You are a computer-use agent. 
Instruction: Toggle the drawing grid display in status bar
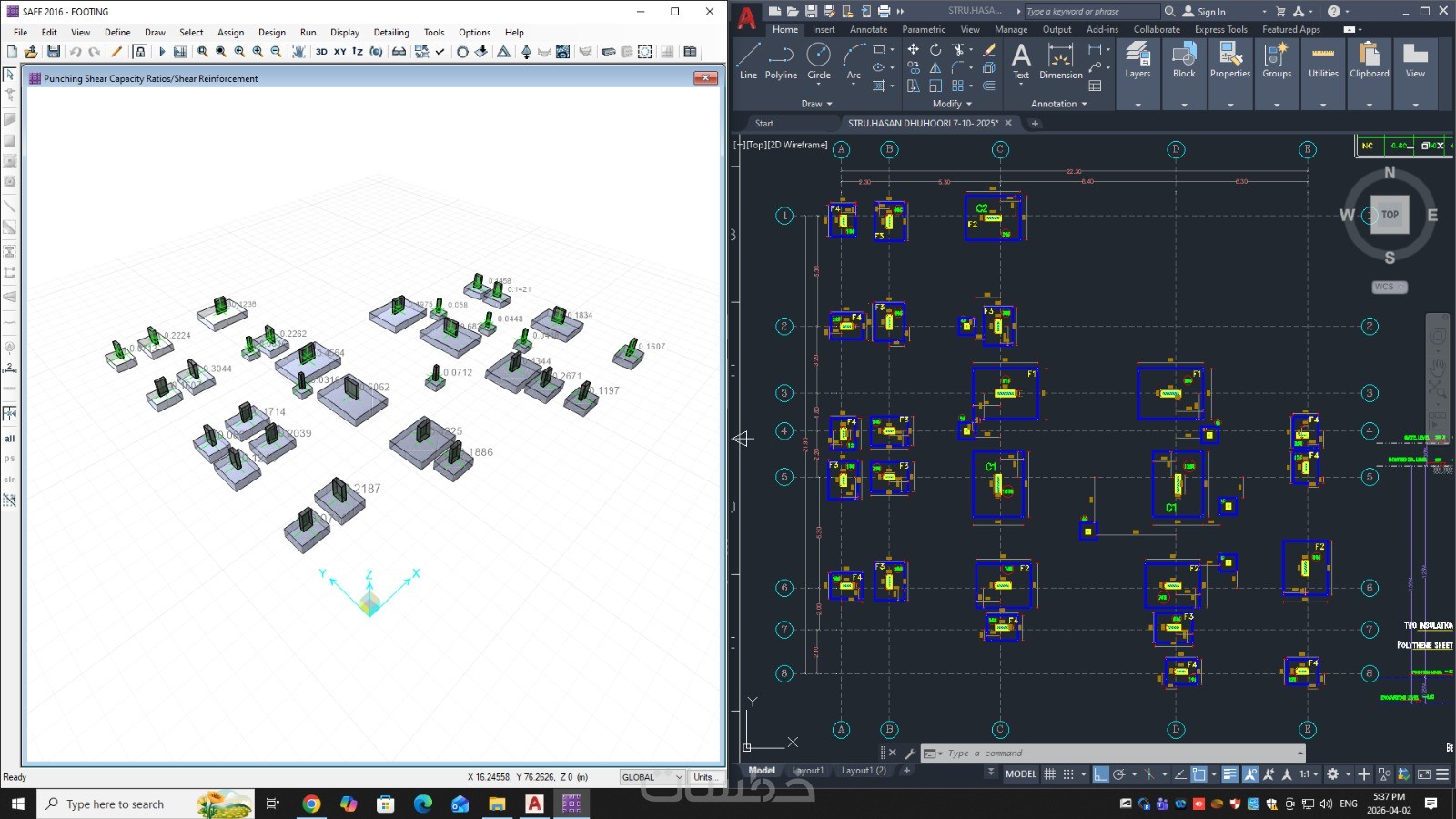click(x=1049, y=774)
